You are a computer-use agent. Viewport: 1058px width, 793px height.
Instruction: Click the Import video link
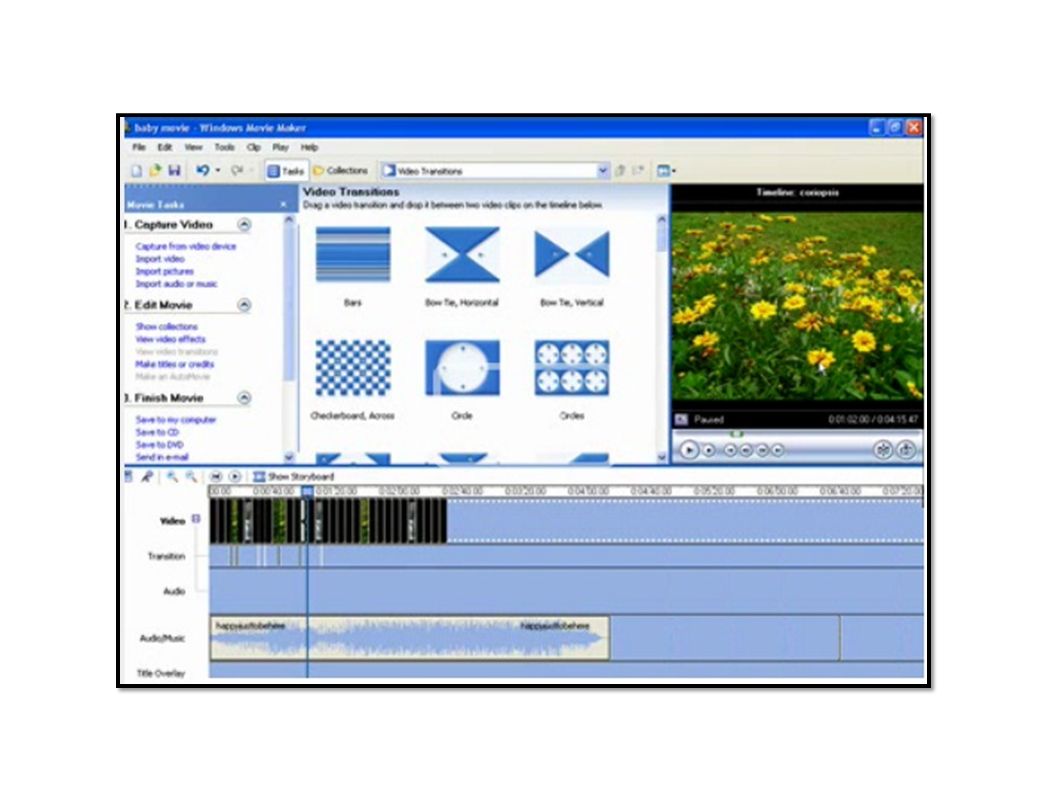[160, 259]
